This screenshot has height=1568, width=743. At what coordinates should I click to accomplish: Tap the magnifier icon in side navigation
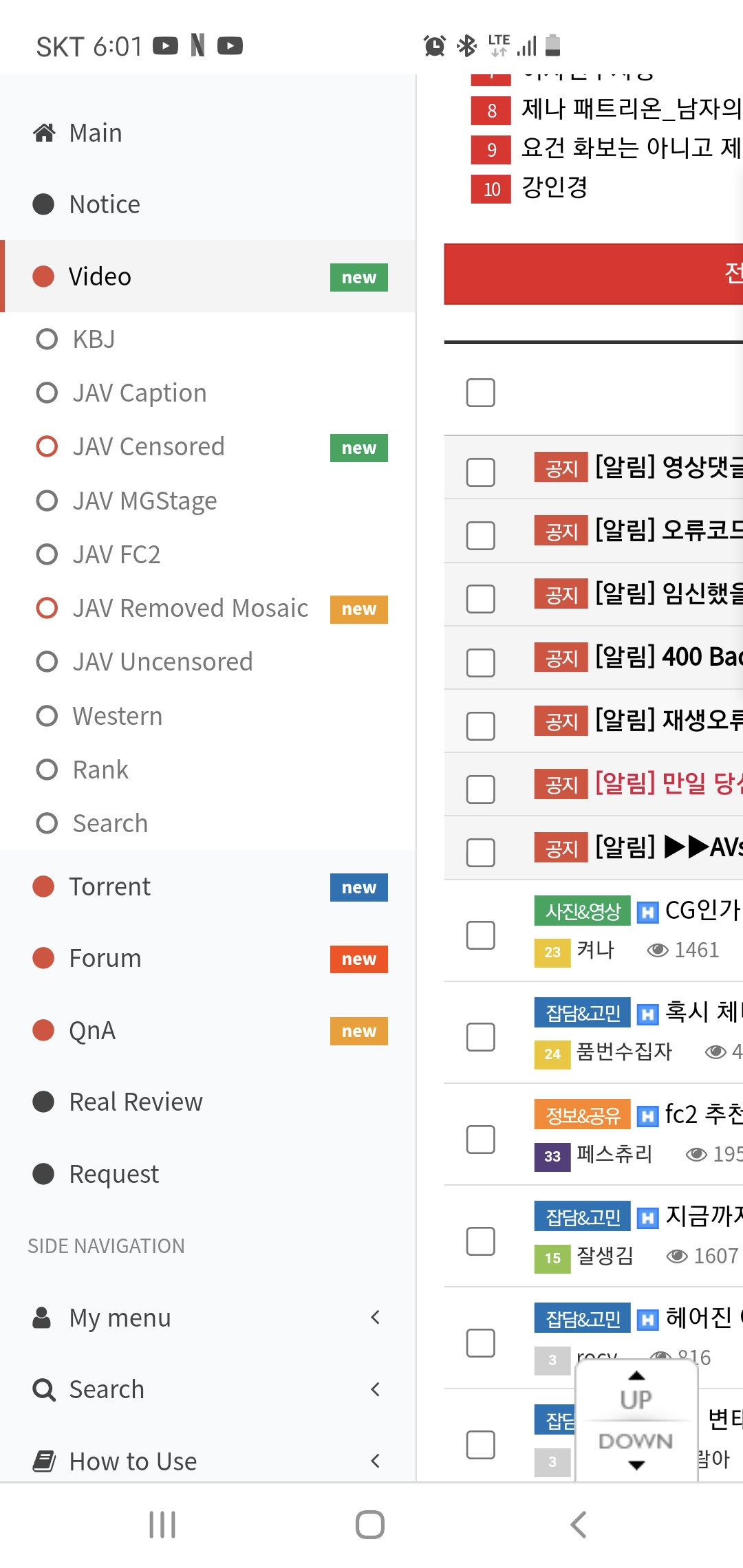(x=44, y=1390)
